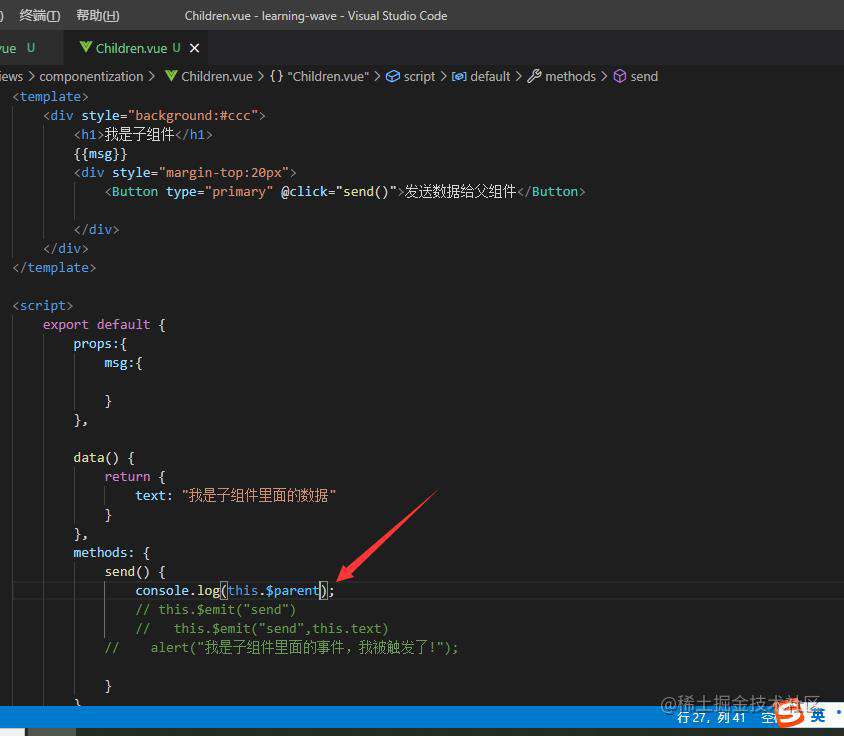Click the commented $emit("send",this.text) line
Viewport: 844px width, 736px height.
(262, 628)
